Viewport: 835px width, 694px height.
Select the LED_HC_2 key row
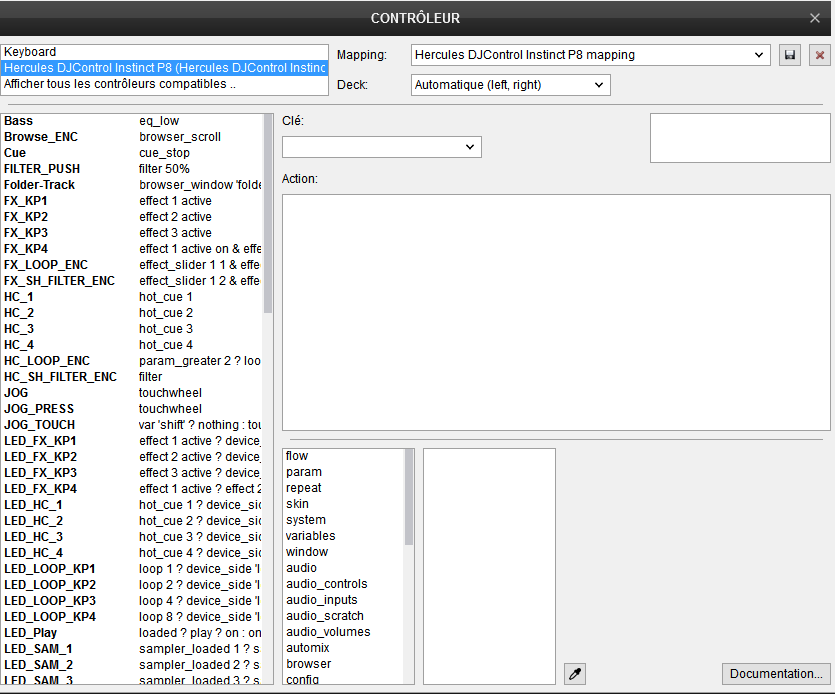[x=133, y=520]
